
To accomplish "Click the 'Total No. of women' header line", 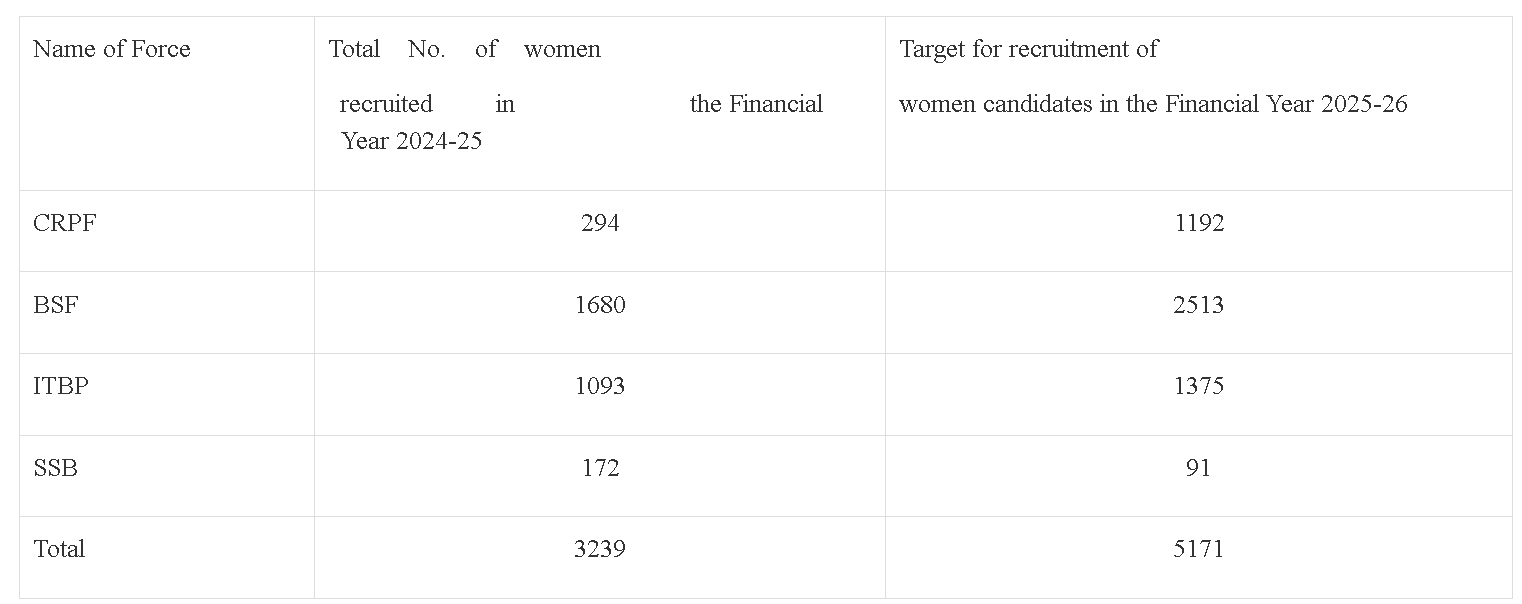I will pos(465,49).
